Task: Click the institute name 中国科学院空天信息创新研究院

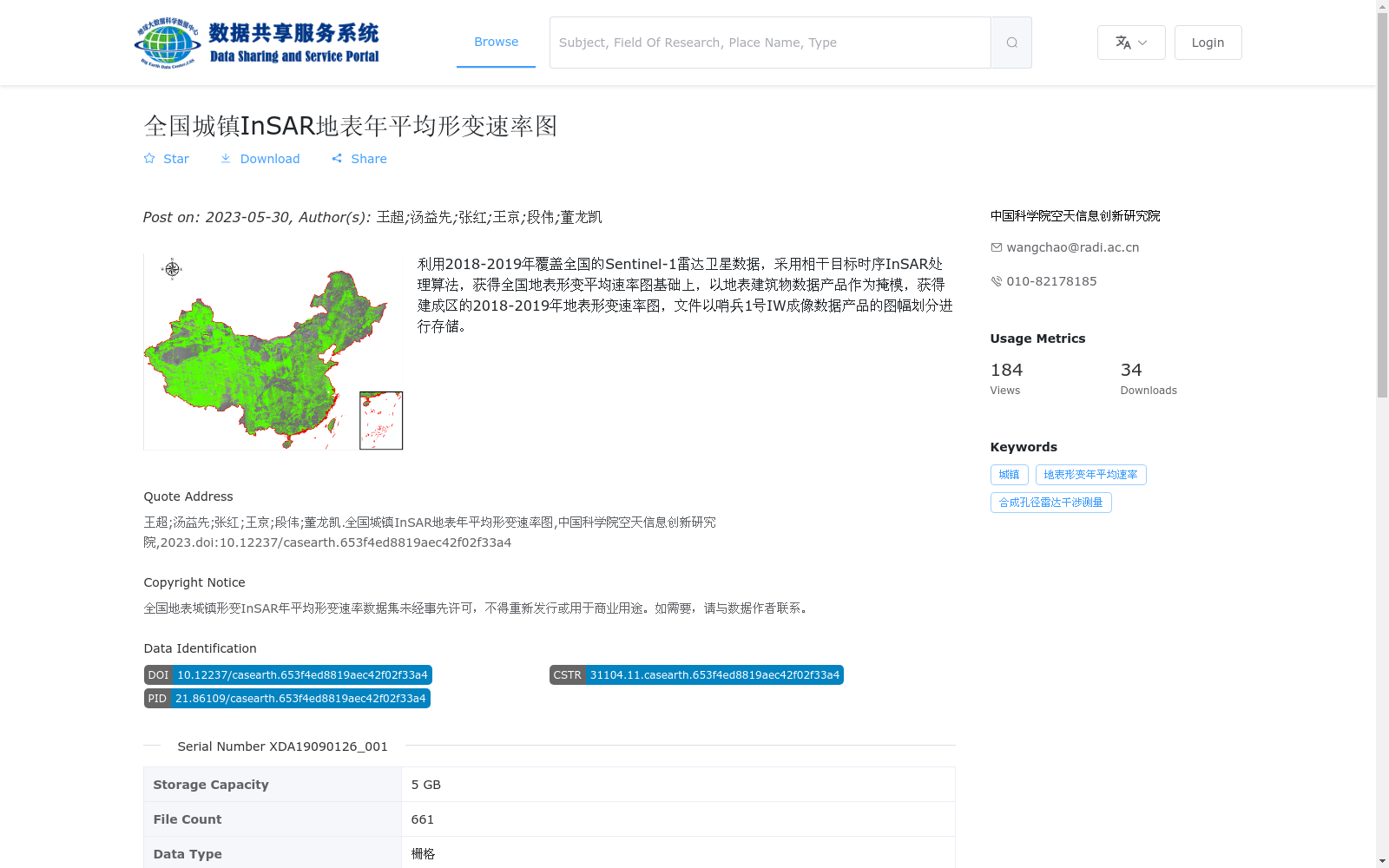Action: [1075, 216]
